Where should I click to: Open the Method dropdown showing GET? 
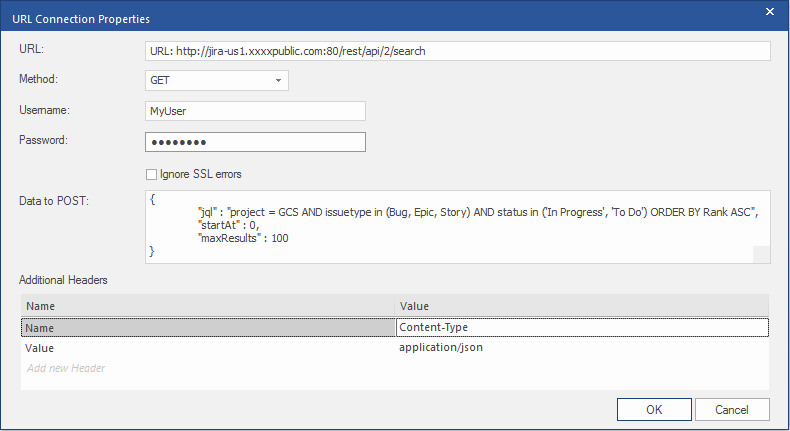(217, 80)
